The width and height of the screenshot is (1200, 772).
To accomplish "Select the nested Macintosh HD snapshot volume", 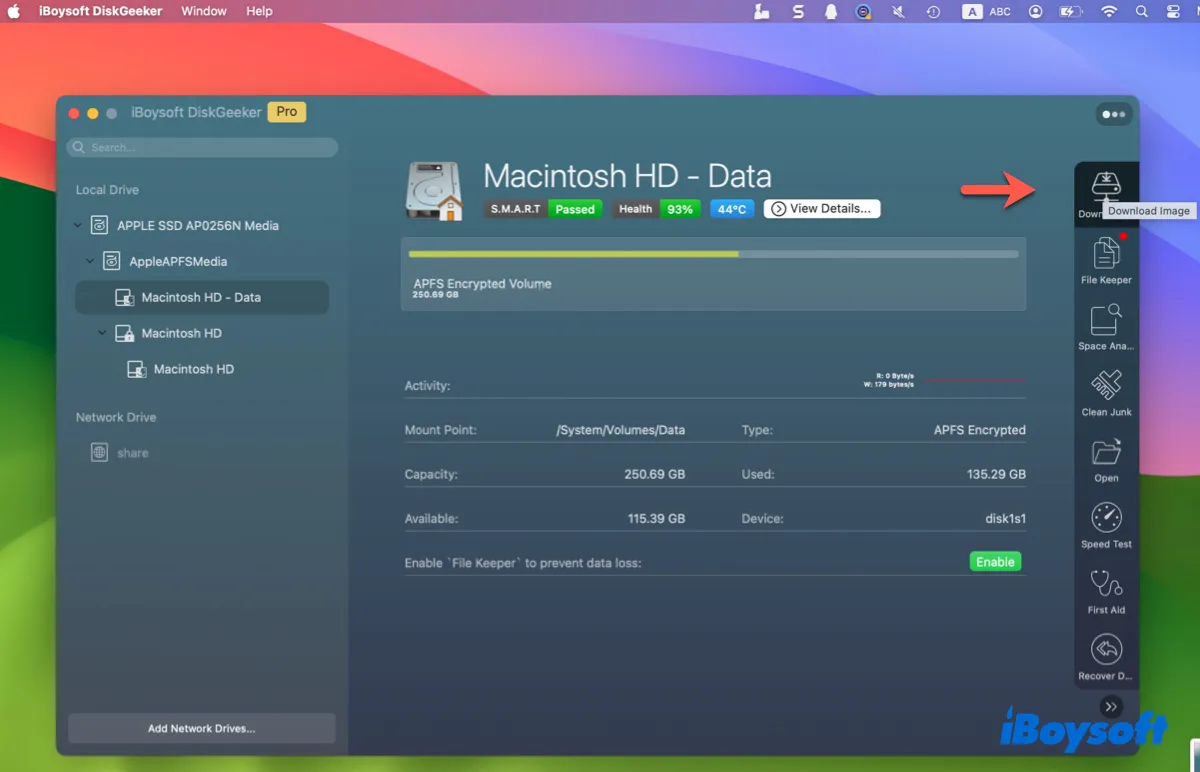I will click(202, 369).
